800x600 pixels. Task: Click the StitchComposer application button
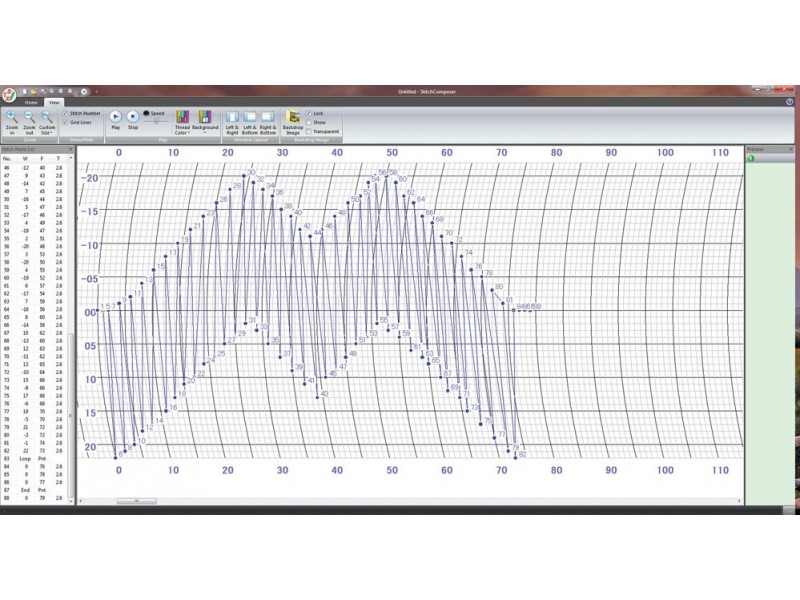click(8, 96)
